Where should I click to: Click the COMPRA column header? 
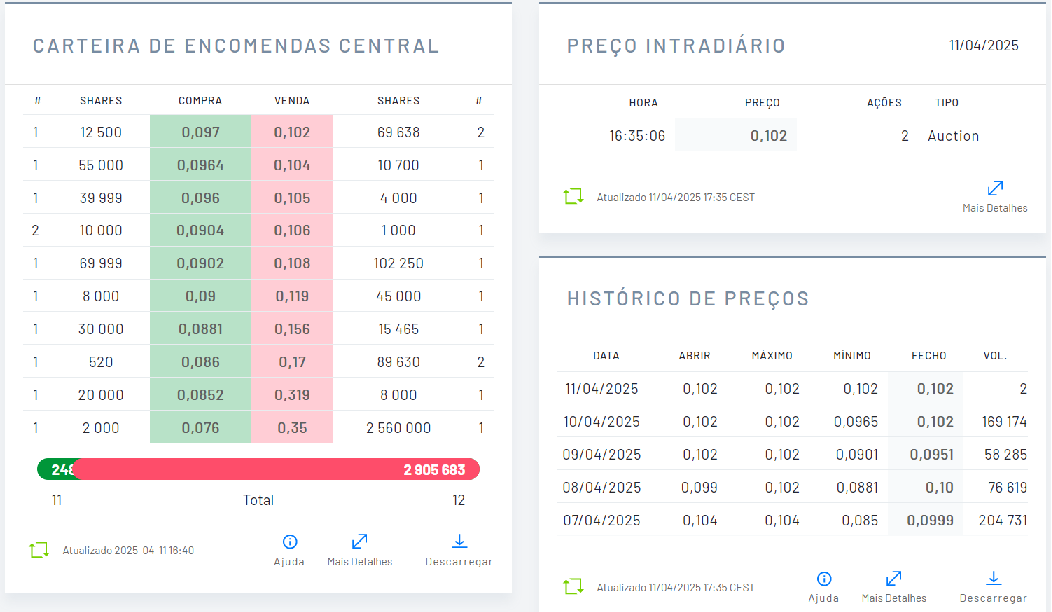coord(200,101)
